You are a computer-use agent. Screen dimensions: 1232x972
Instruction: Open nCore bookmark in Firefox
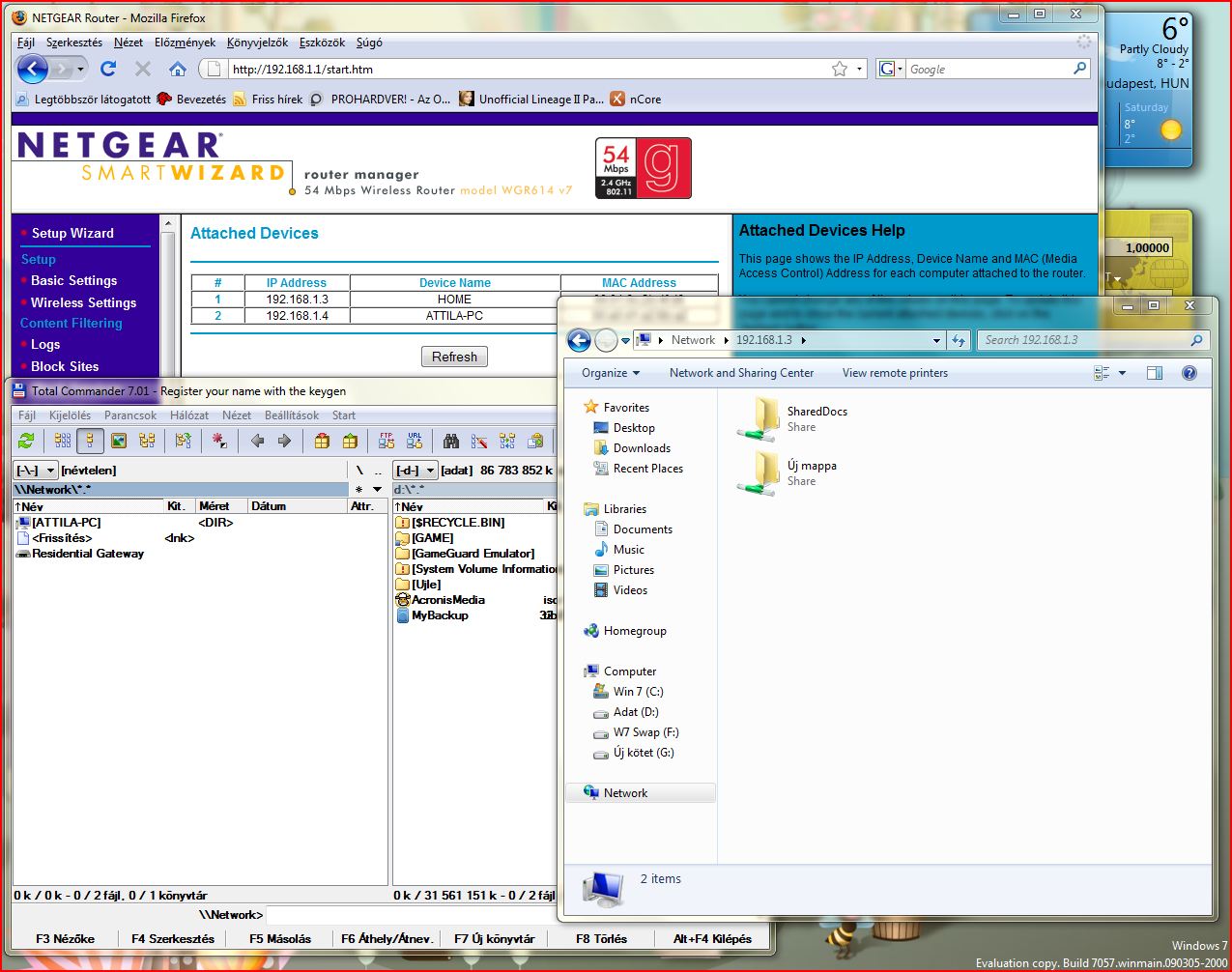pos(637,99)
